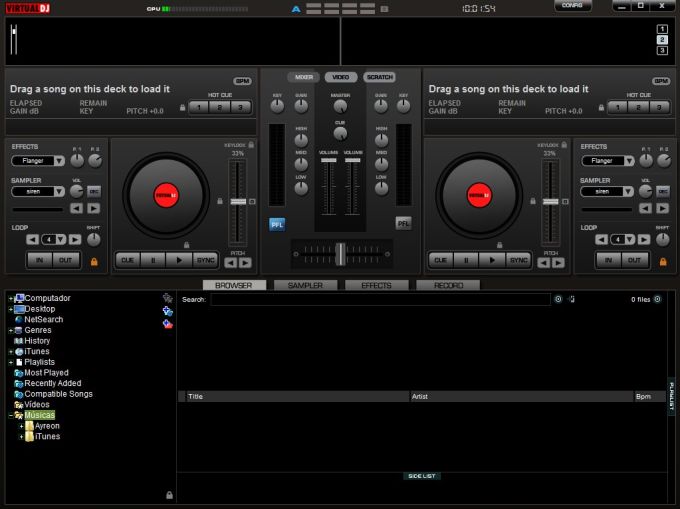Open right deck loop length dropdown
Image resolution: width=680 pixels, height=509 pixels.
(630, 239)
